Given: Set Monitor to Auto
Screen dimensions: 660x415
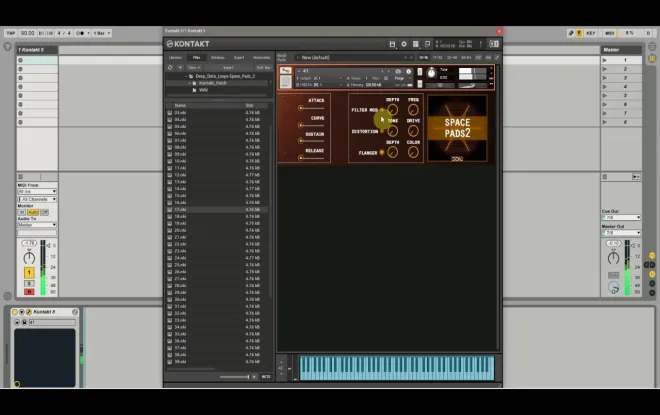Looking at the screenshot, I should tap(33, 212).
